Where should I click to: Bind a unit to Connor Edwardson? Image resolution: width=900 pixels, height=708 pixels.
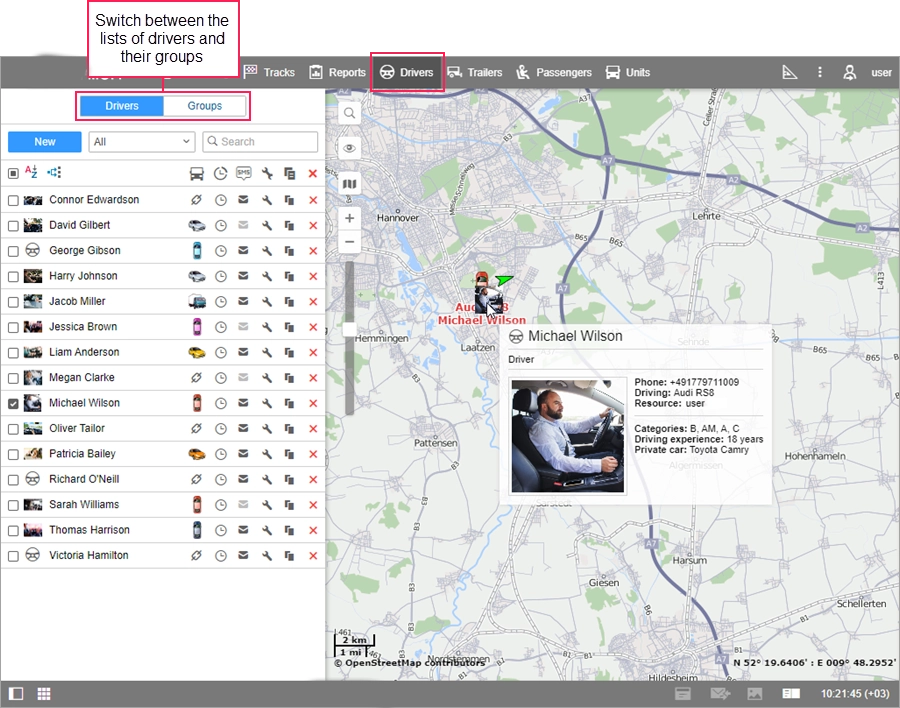(x=196, y=200)
